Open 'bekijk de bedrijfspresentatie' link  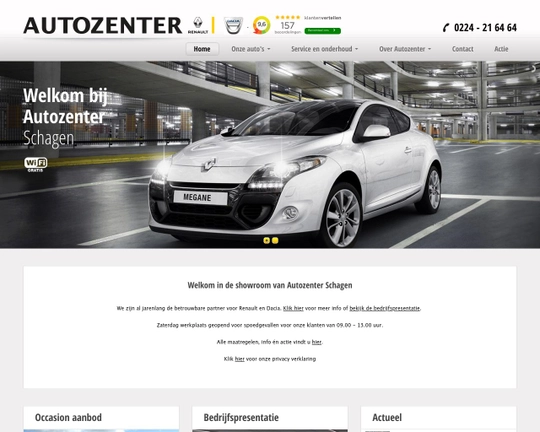click(385, 308)
